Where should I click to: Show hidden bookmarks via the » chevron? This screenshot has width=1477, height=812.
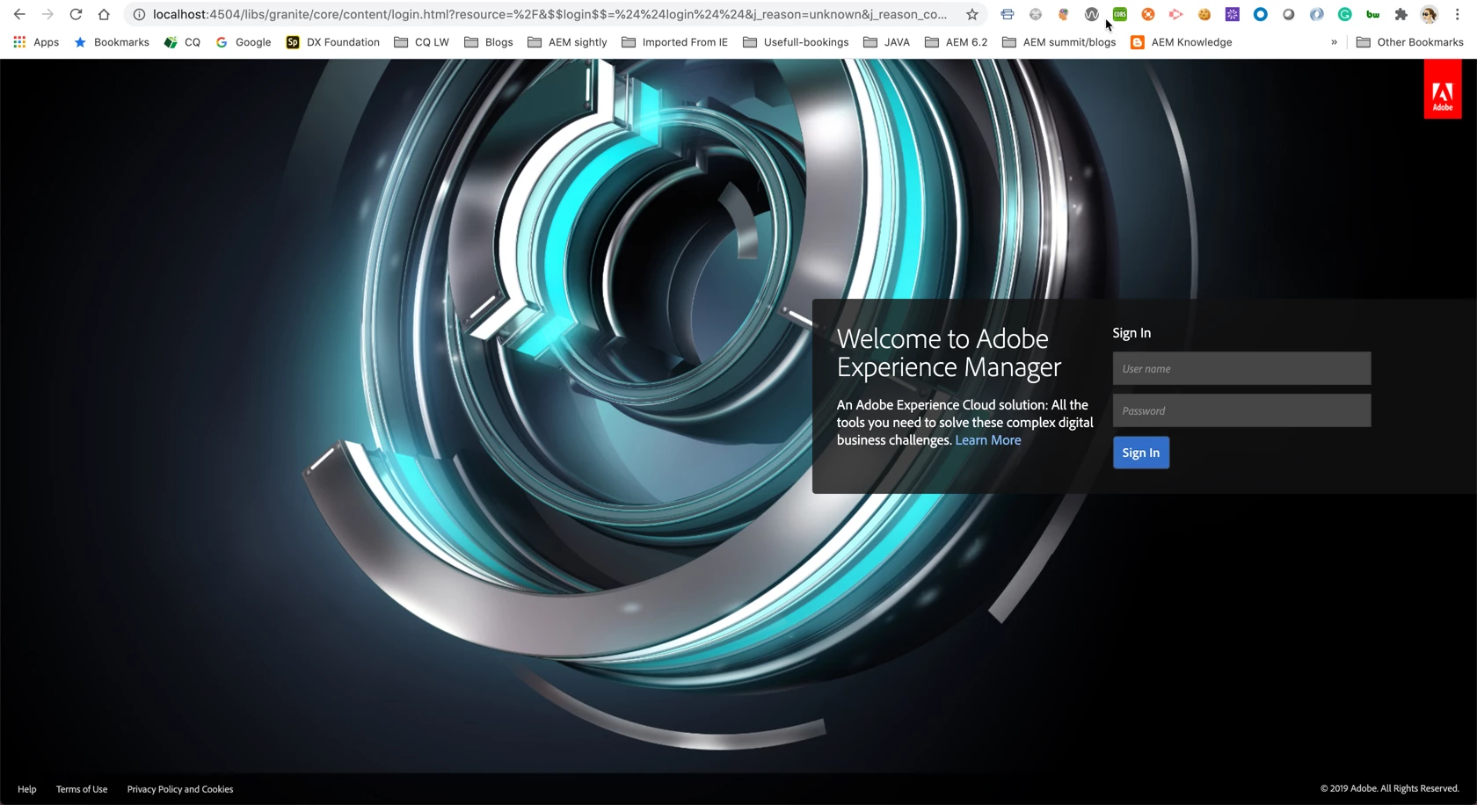[x=1334, y=42]
